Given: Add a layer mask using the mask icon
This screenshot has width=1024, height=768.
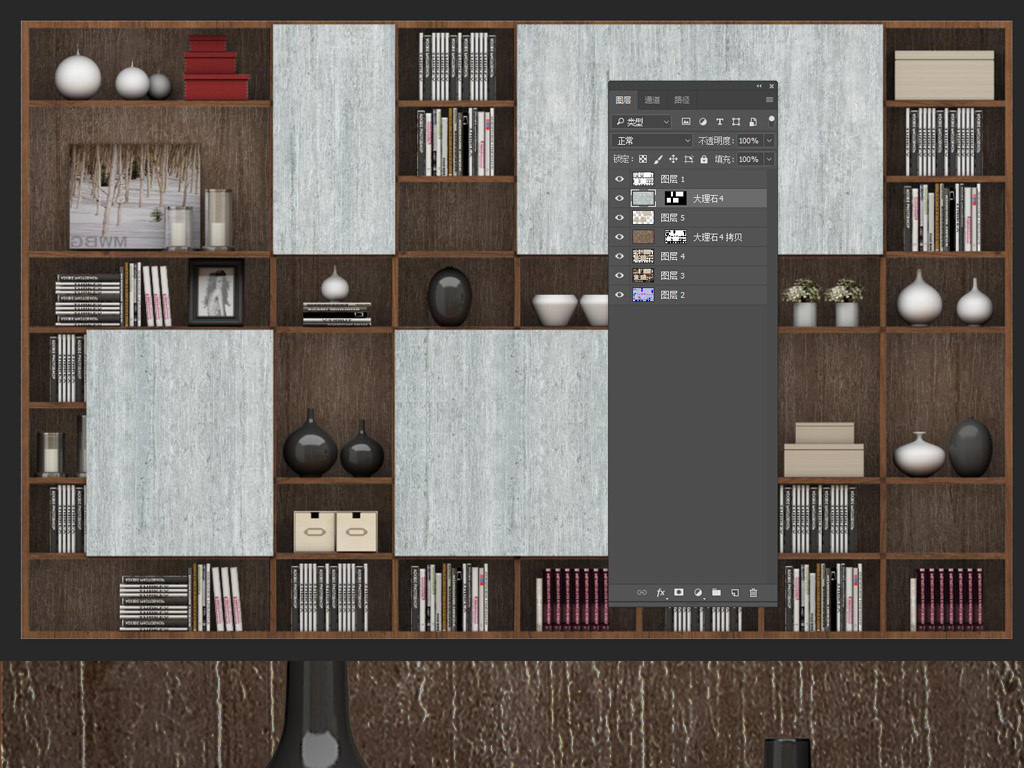Looking at the screenshot, I should pyautogui.click(x=679, y=593).
